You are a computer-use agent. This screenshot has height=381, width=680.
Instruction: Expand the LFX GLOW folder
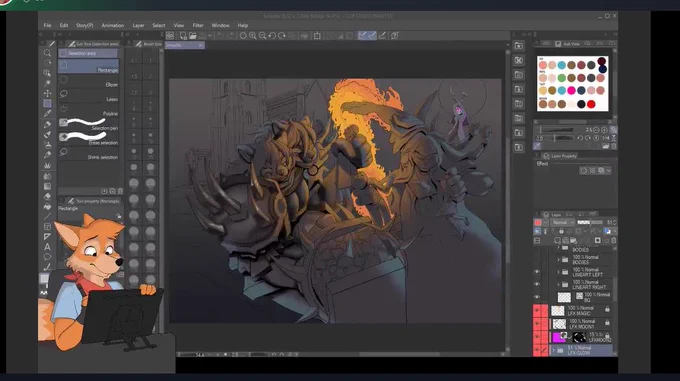[x=553, y=349]
